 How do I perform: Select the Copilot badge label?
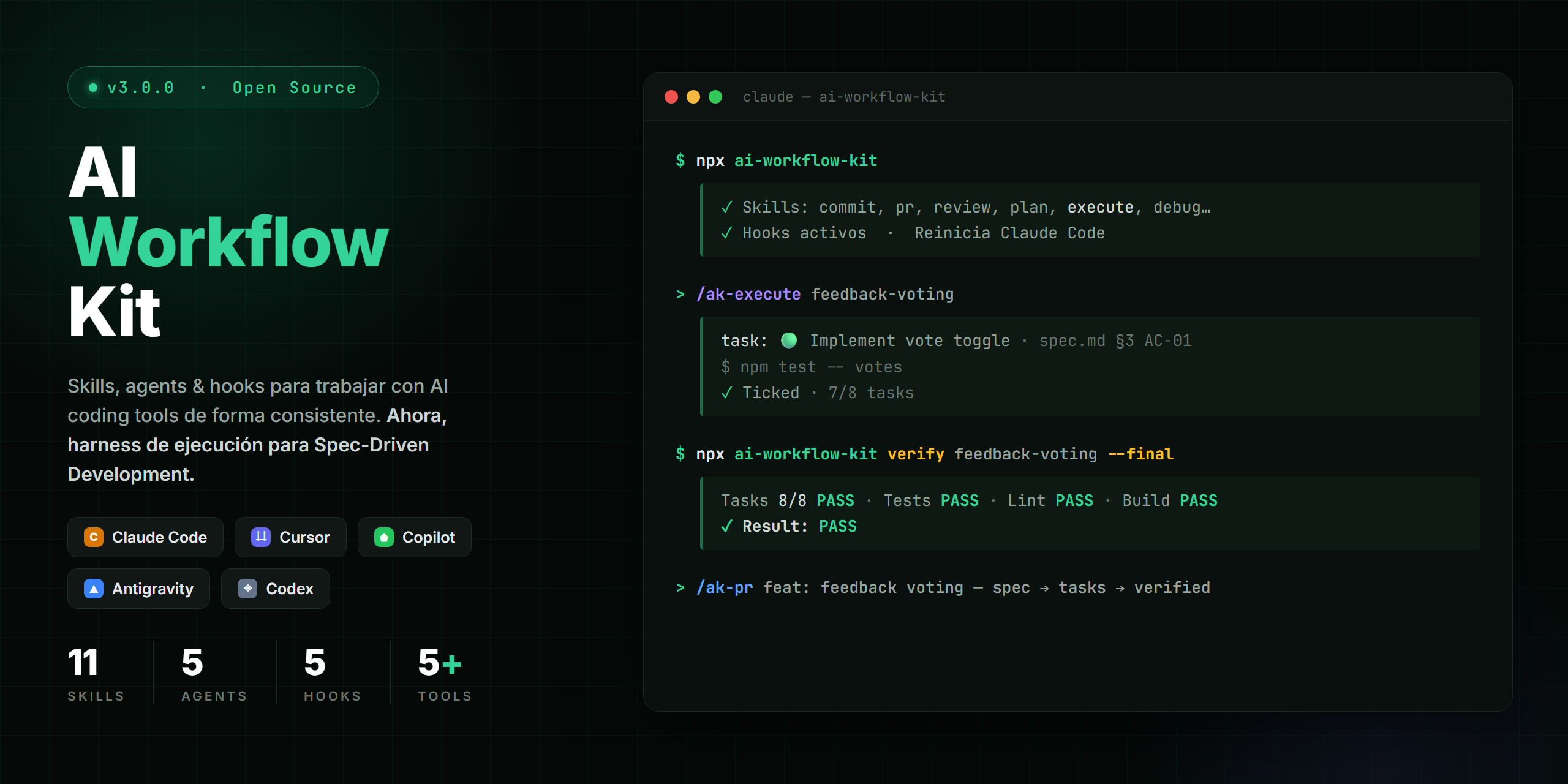pos(429,537)
